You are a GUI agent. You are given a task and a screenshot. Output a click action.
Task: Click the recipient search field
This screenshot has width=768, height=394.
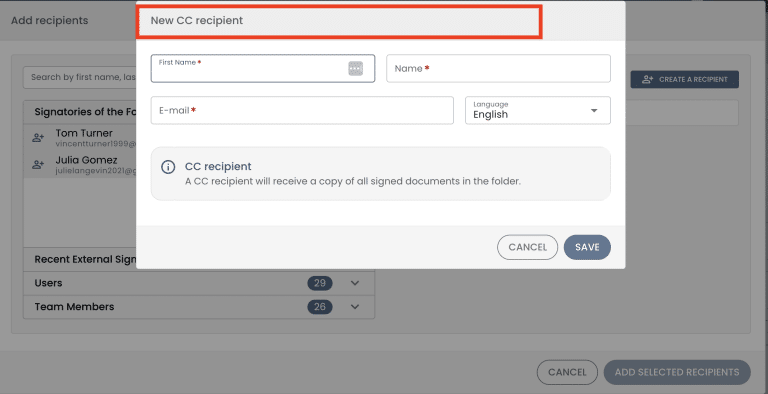(x=80, y=77)
